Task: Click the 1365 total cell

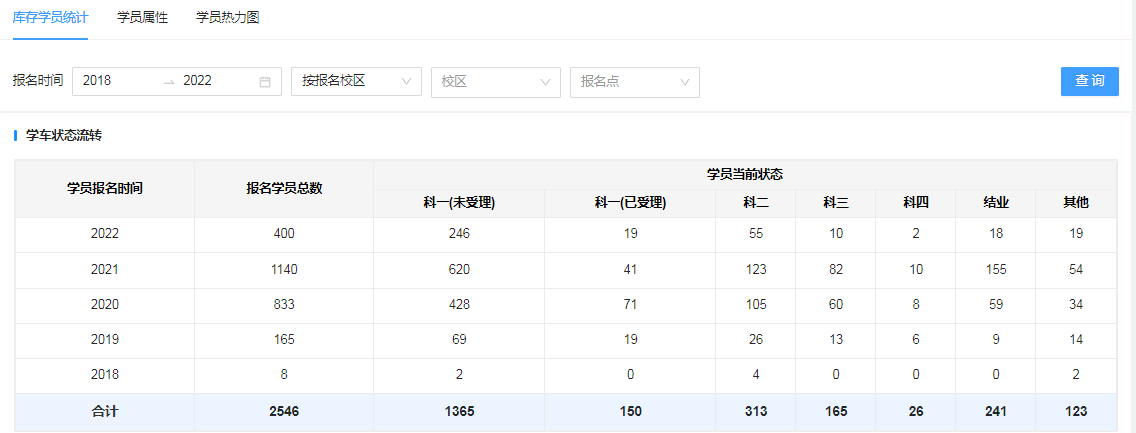Action: coord(459,411)
